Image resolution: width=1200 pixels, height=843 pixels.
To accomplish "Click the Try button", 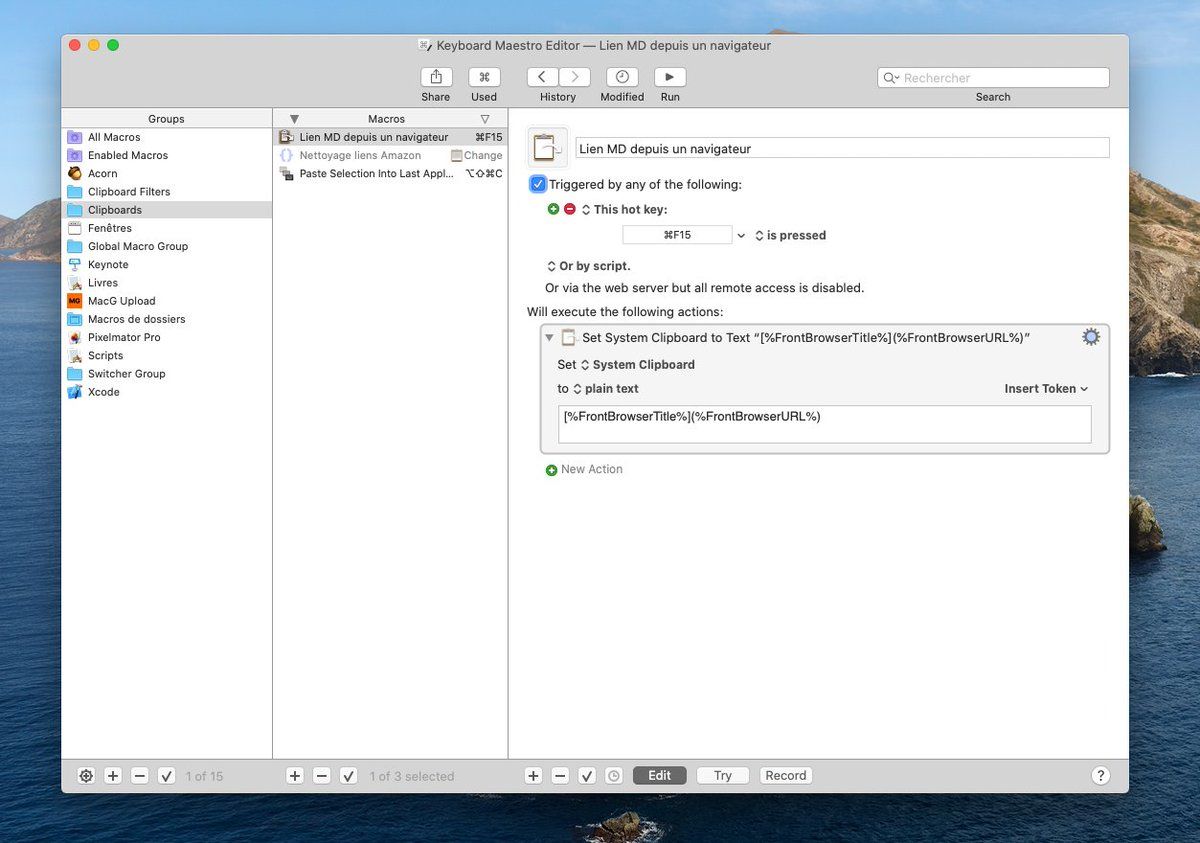I will [x=723, y=775].
